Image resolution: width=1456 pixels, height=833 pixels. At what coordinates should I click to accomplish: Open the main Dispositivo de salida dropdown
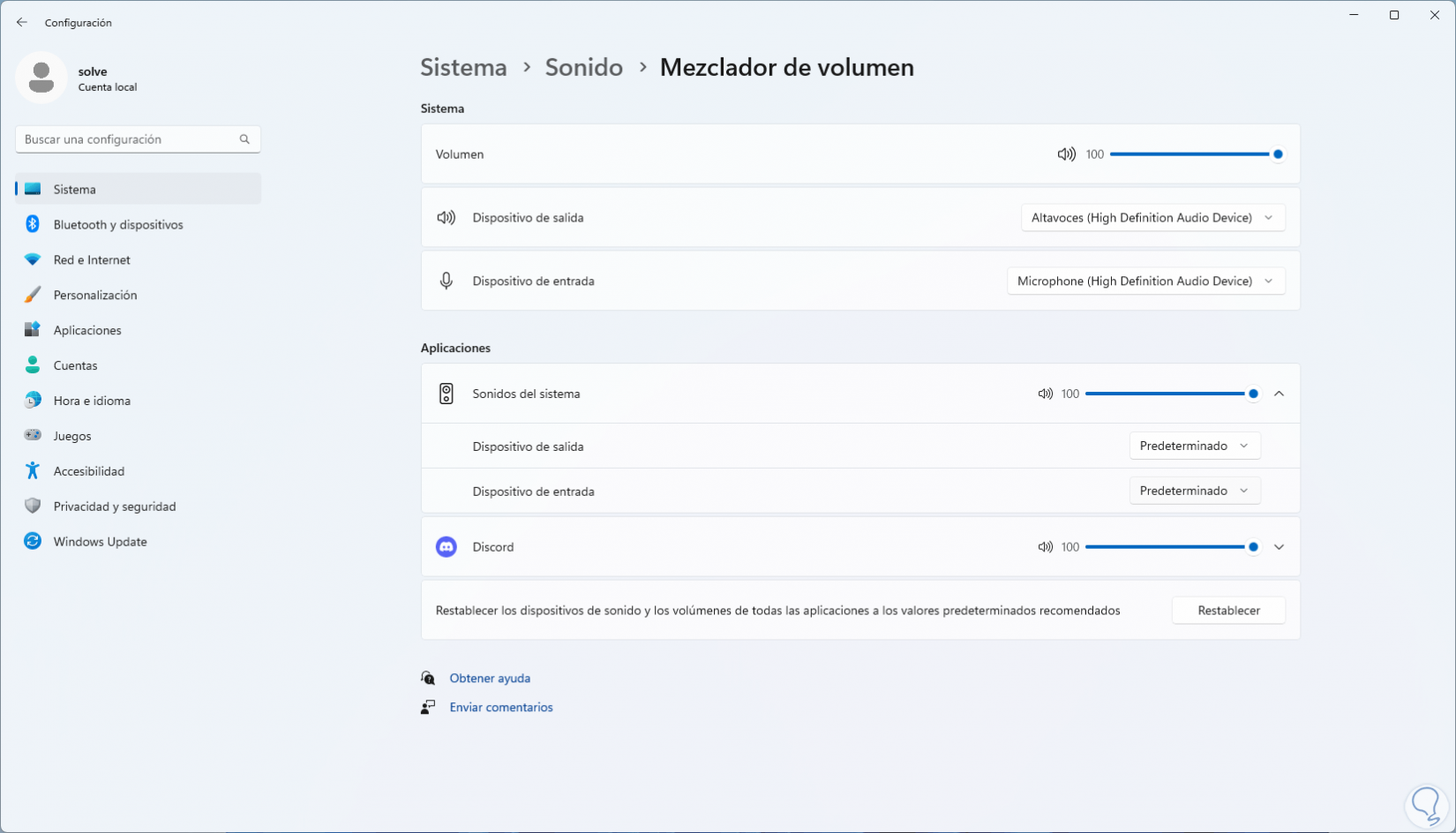pyautogui.click(x=1152, y=218)
